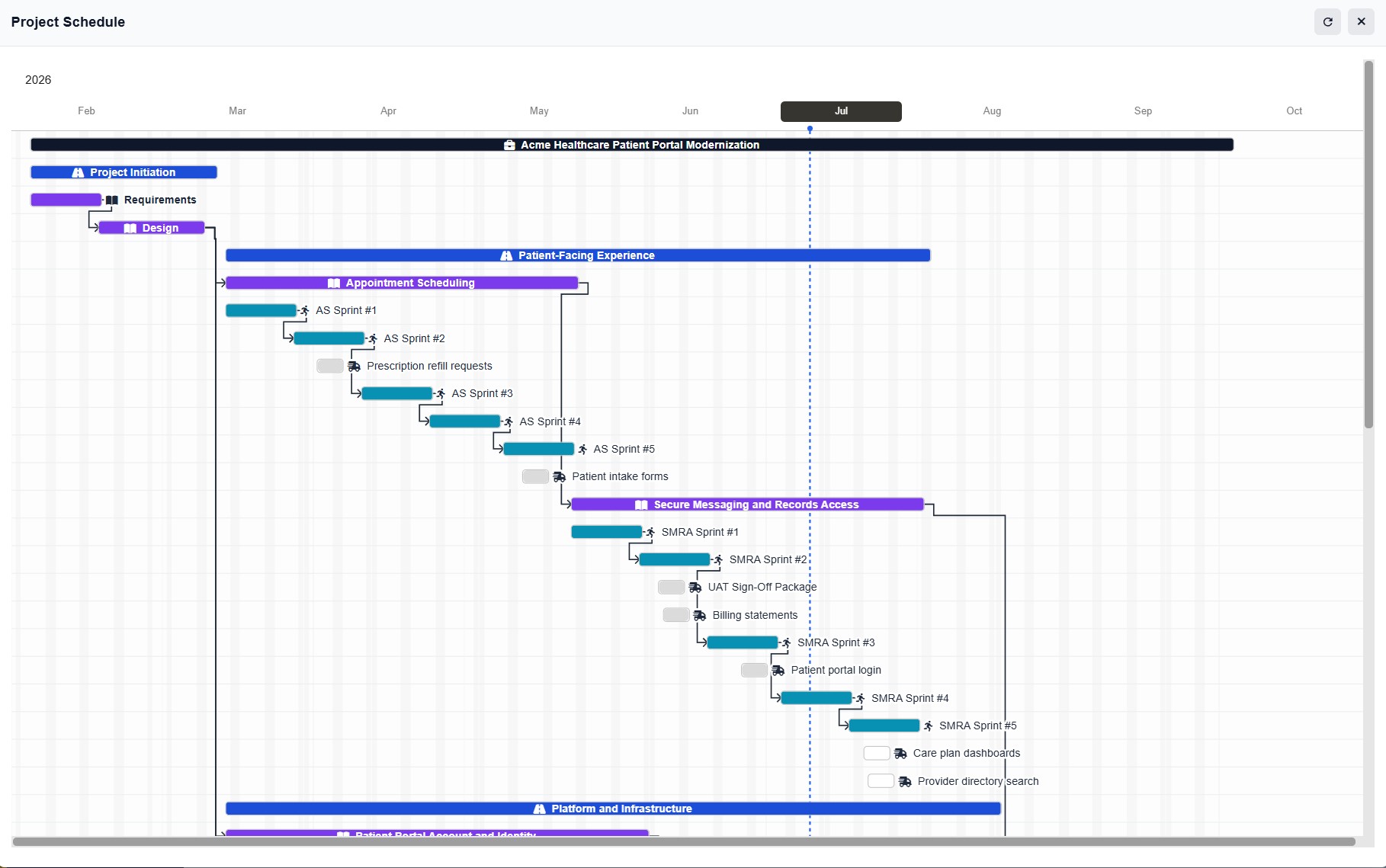The height and width of the screenshot is (868, 1386).
Task: Click the briefcase icon on Acme Healthcare bar
Action: point(509,145)
